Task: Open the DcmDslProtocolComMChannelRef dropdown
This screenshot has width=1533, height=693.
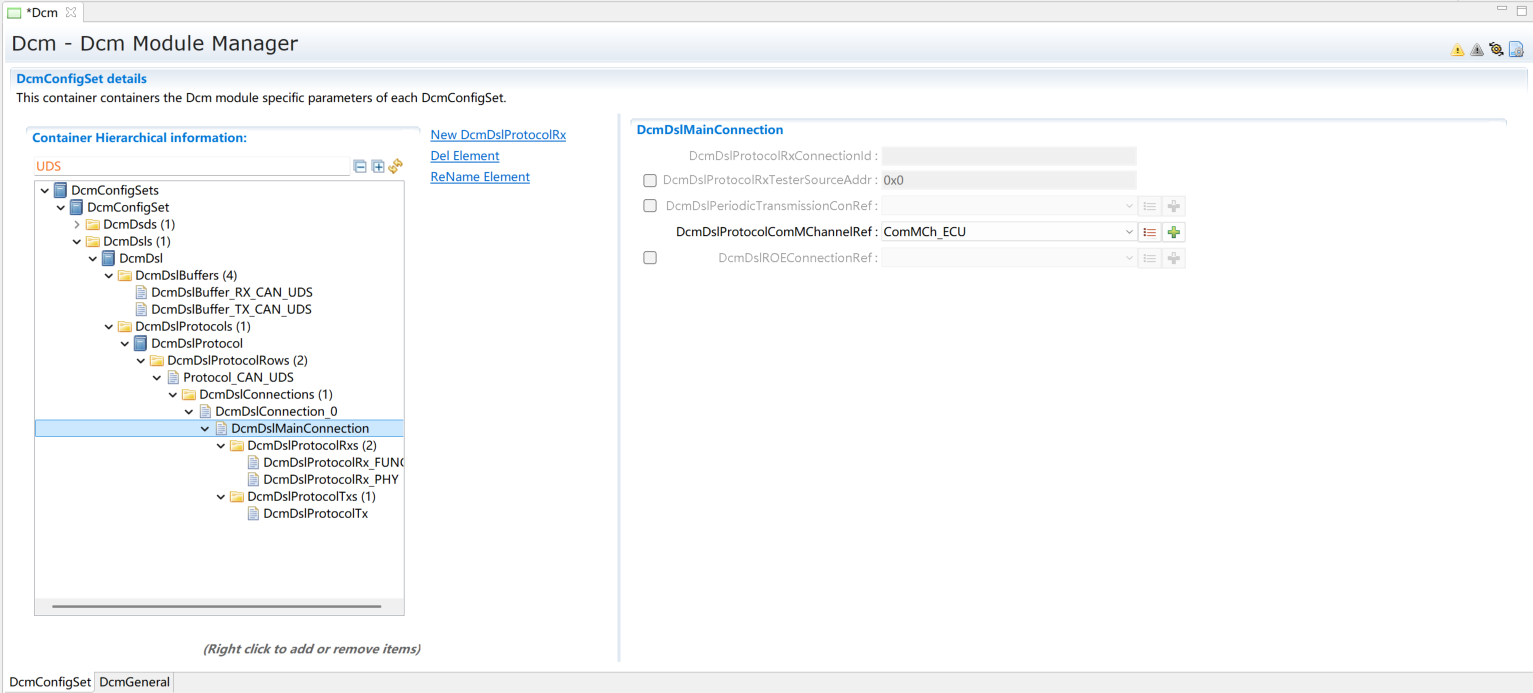Action: [x=1129, y=232]
